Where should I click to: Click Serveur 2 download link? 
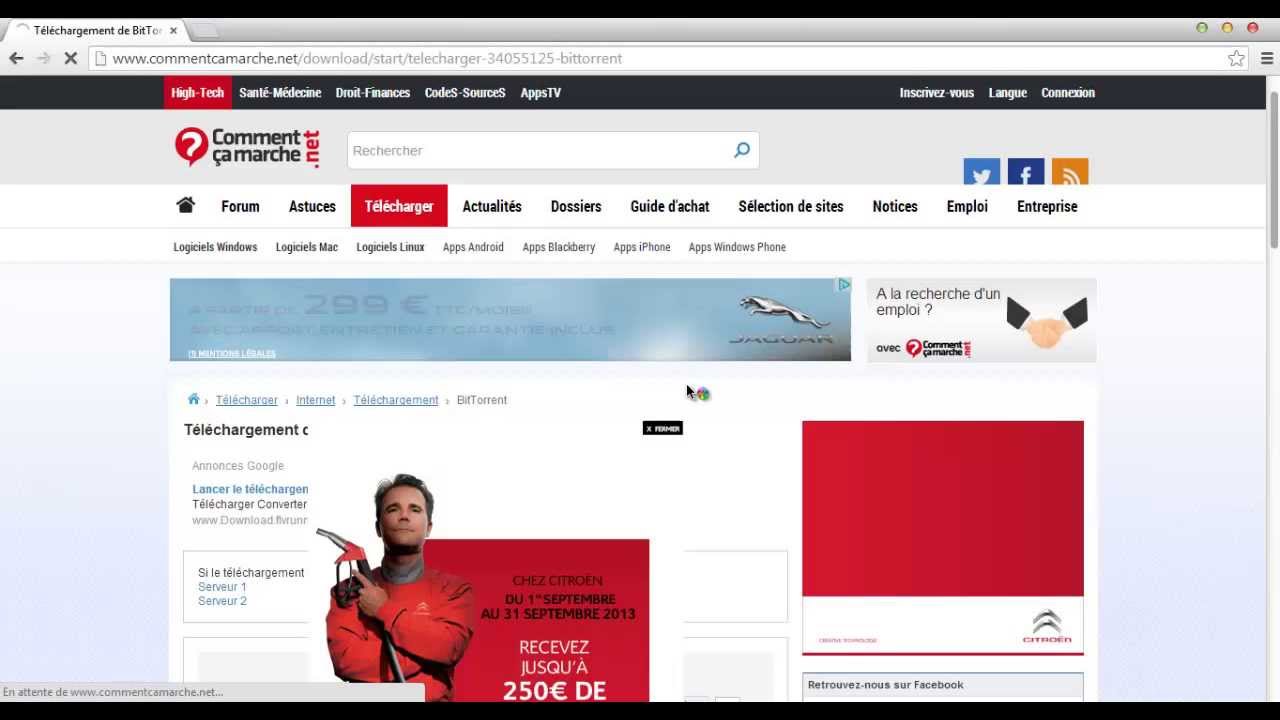pos(222,601)
